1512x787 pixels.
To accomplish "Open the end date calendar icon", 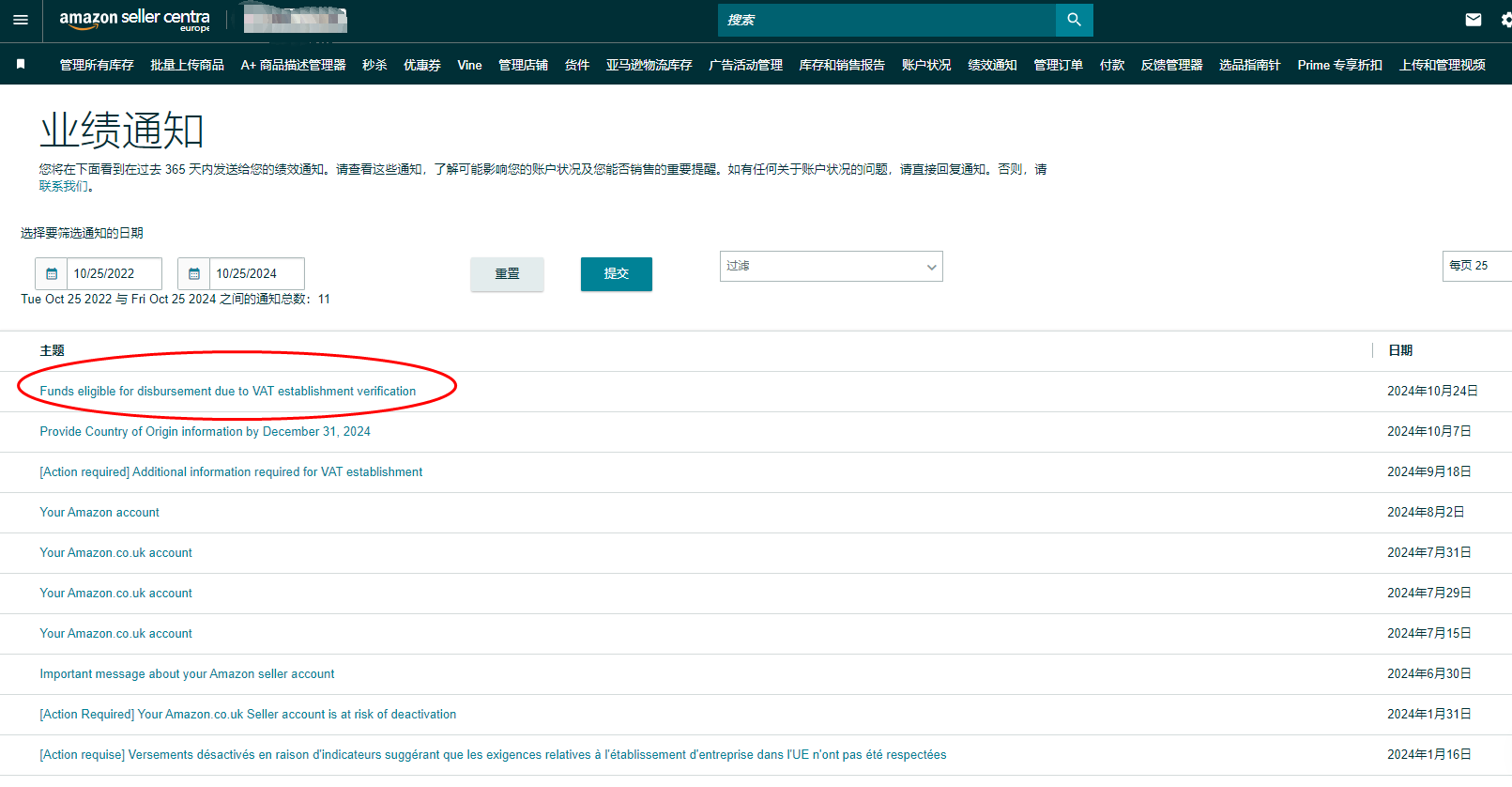I will click(x=194, y=273).
